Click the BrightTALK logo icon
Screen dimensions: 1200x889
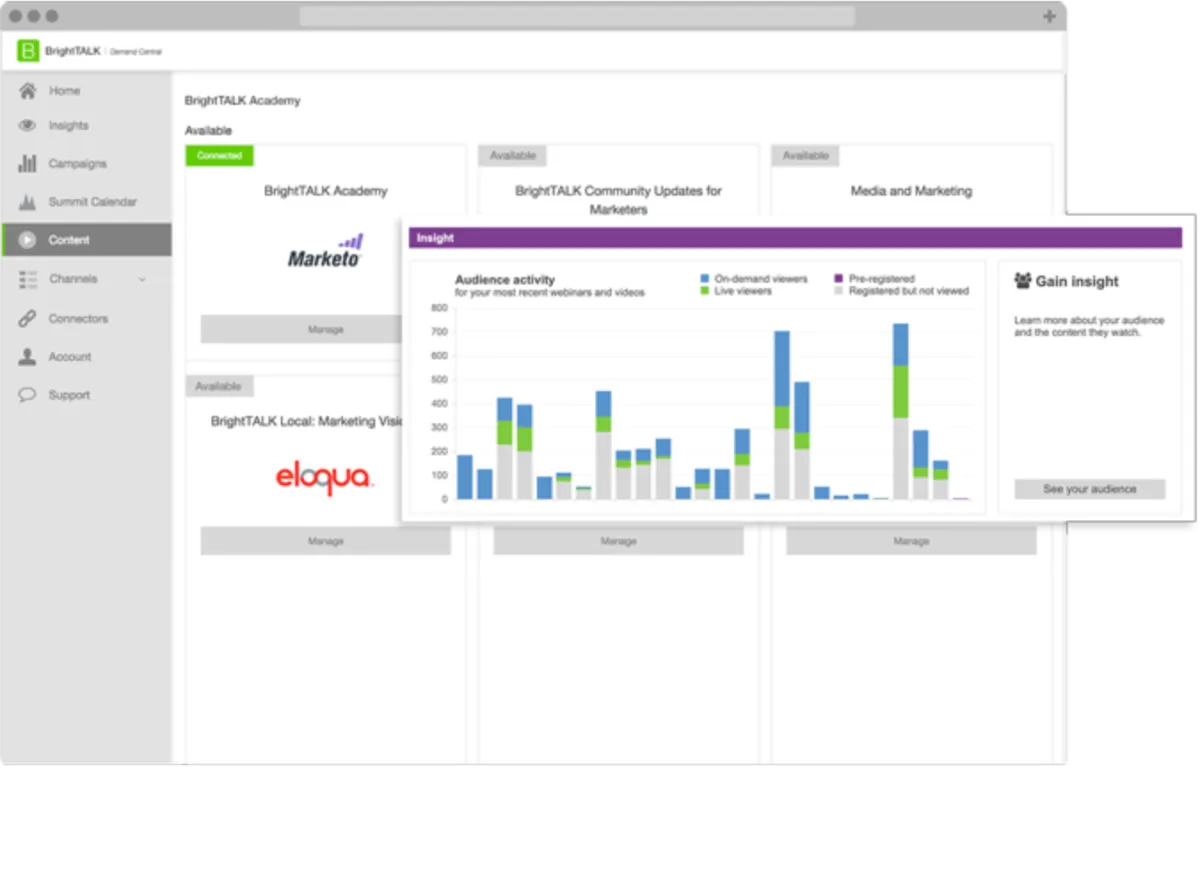coord(28,51)
